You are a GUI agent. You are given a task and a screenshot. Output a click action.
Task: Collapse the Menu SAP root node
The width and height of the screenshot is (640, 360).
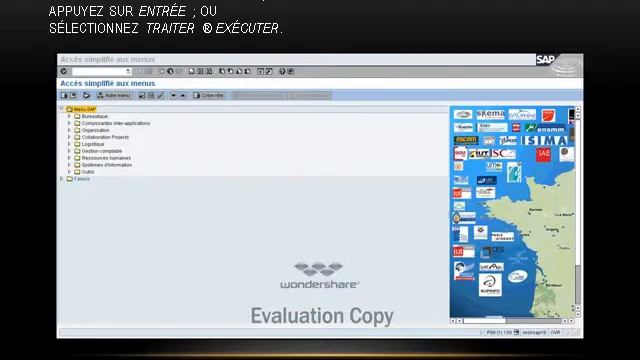tap(62, 109)
